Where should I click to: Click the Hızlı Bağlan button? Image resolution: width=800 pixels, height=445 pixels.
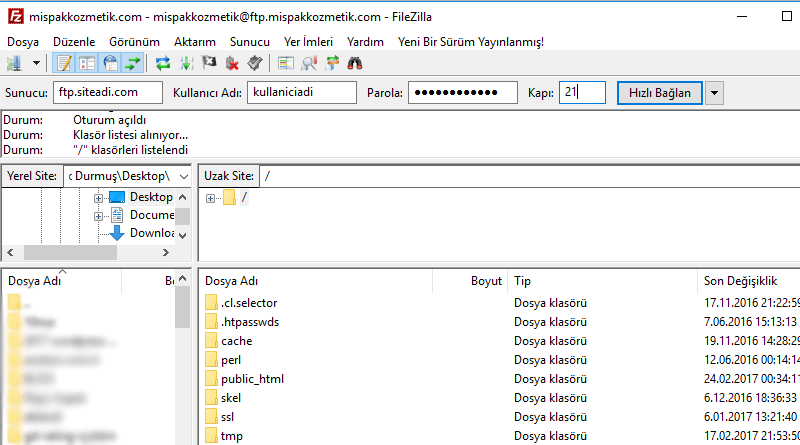point(660,93)
